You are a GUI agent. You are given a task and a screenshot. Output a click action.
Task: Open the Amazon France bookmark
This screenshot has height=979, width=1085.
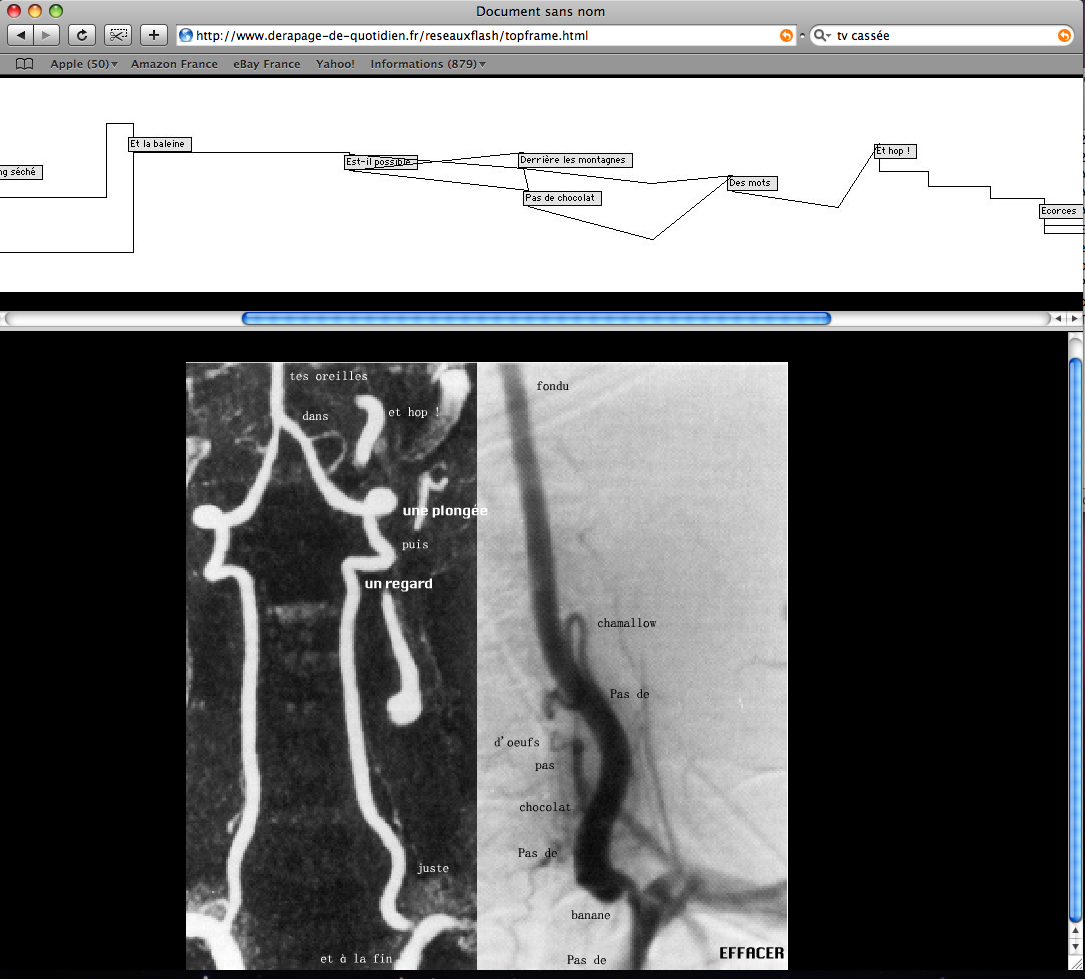point(174,64)
